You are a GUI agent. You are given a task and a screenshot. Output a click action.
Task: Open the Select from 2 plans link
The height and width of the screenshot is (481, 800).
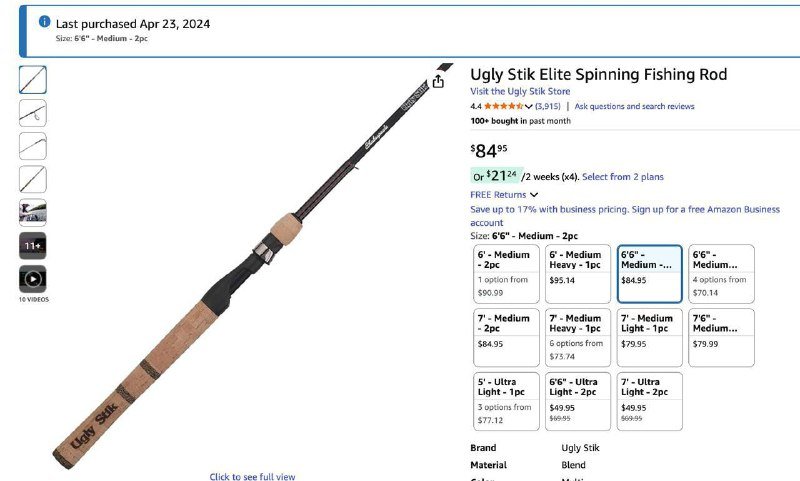[x=622, y=177]
